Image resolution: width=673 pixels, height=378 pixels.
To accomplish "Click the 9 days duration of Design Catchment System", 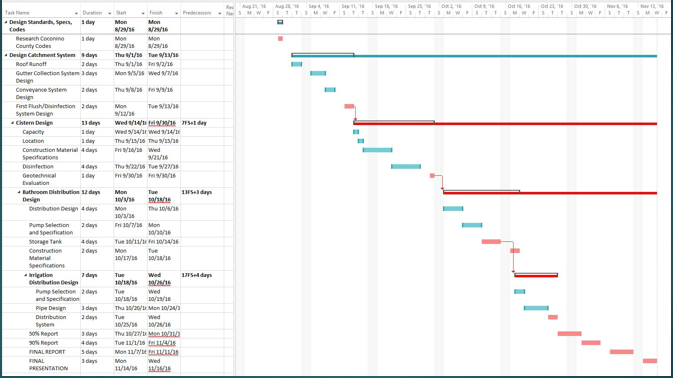I will point(89,55).
